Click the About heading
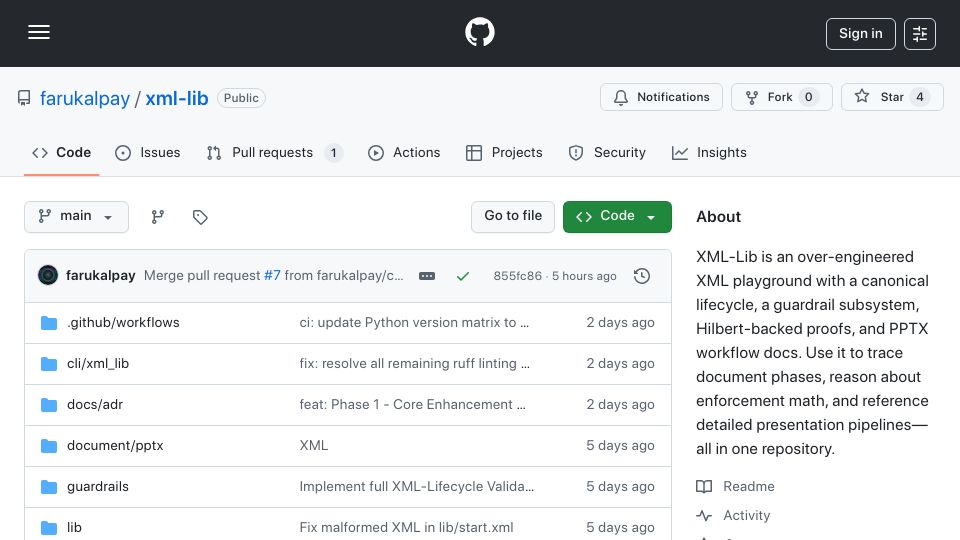 (718, 217)
